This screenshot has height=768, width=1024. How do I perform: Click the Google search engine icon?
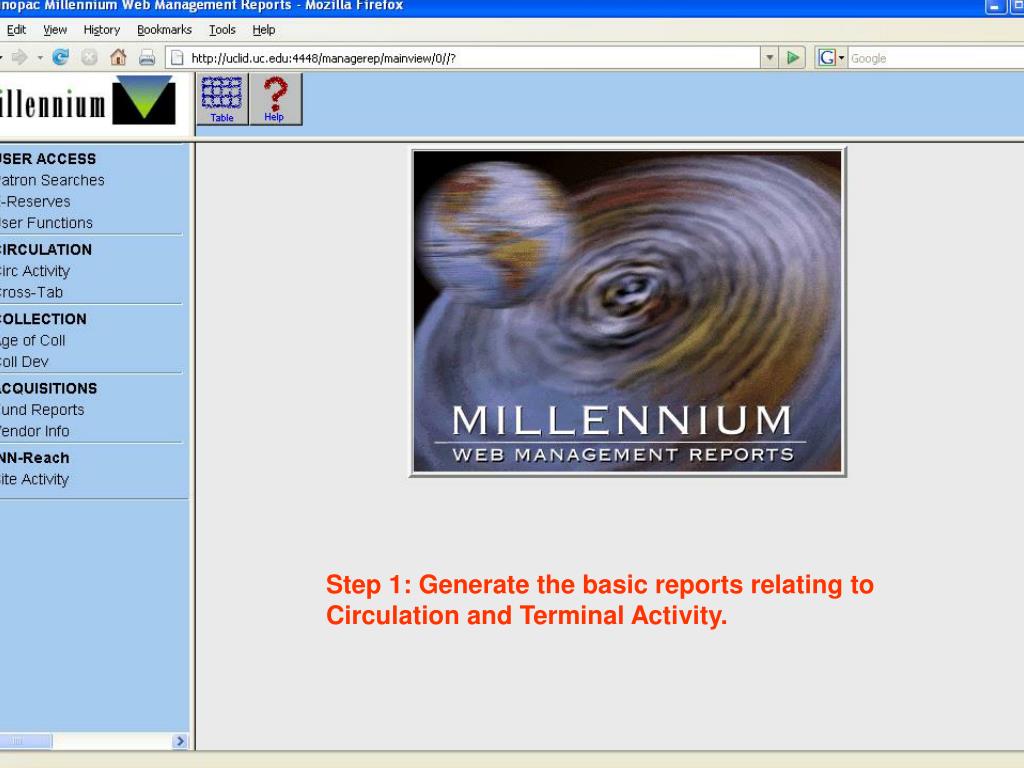coord(827,58)
